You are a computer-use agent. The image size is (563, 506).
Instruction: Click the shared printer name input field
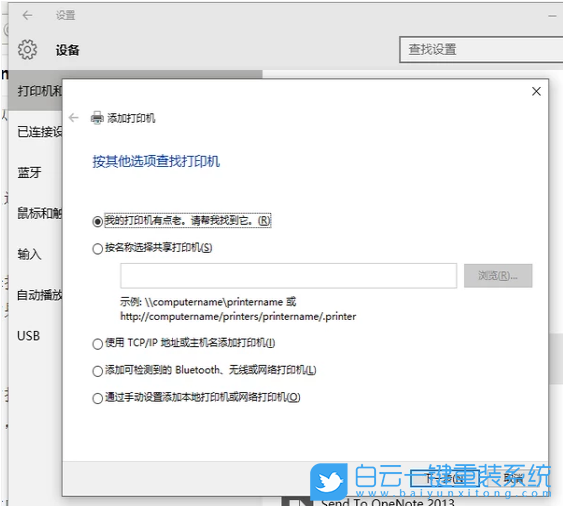(289, 276)
